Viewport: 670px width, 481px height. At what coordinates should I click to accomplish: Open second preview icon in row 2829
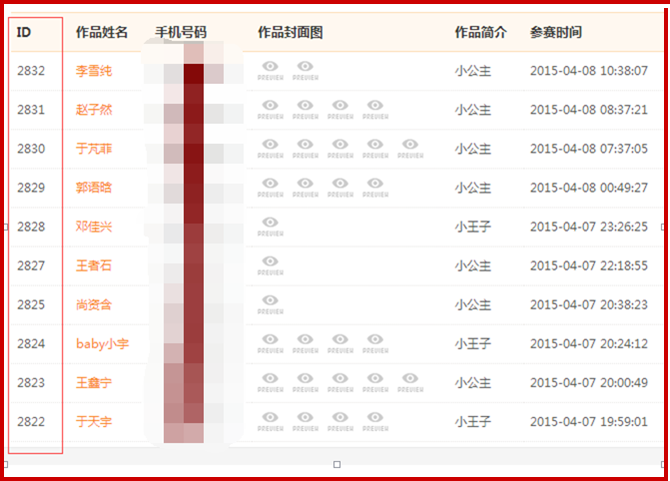tap(305, 186)
